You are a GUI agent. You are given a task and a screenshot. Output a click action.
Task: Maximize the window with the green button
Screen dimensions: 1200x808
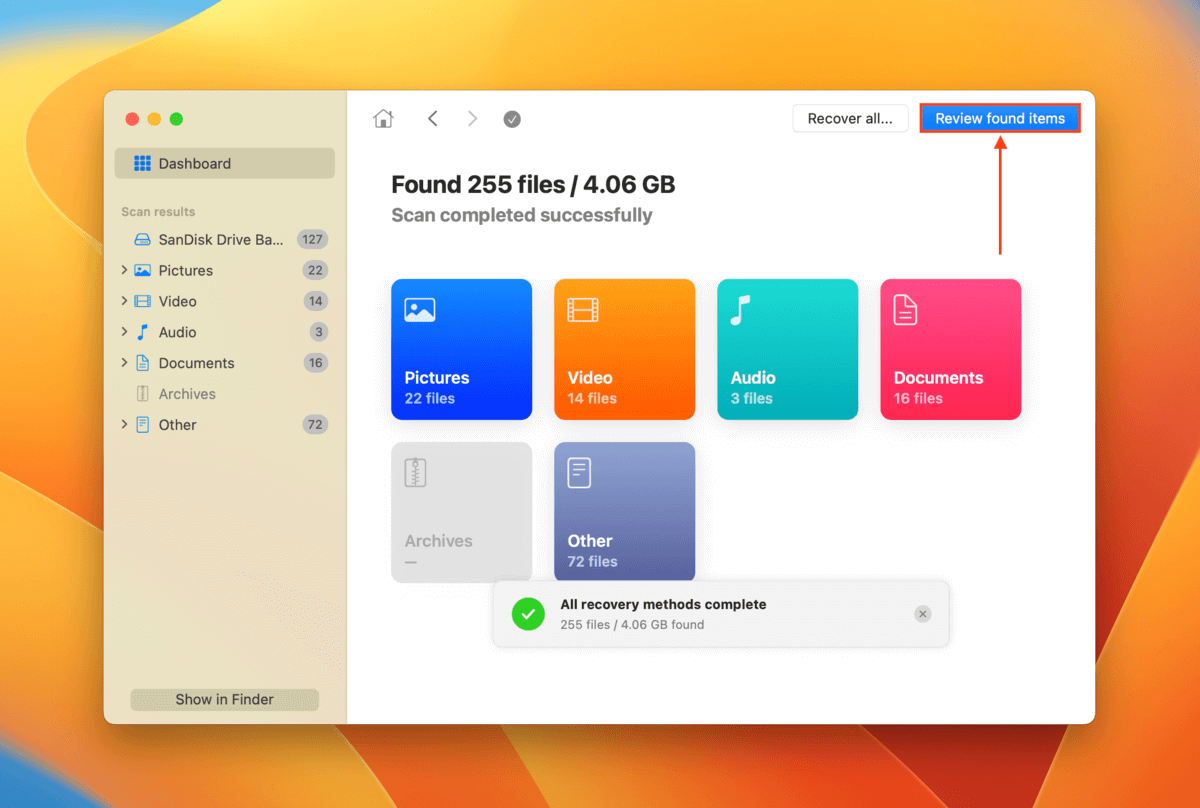click(176, 119)
